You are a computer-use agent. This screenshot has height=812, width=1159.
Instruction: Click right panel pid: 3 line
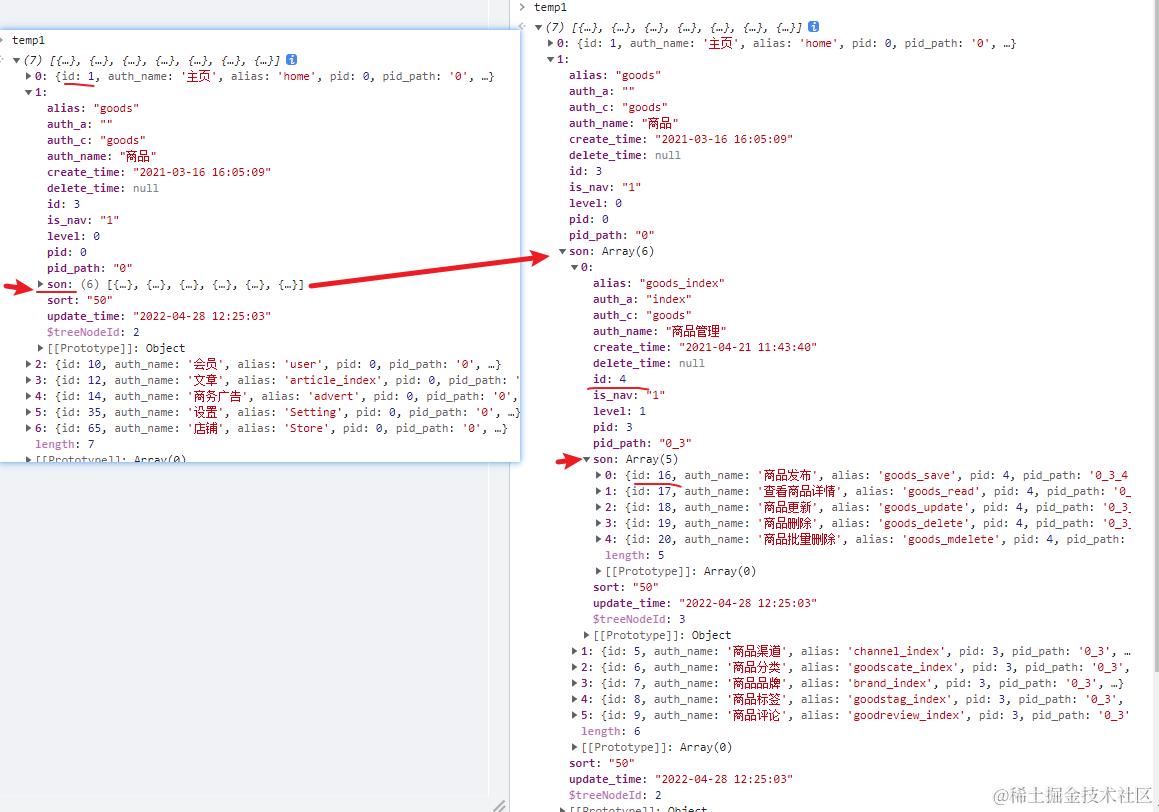(x=613, y=428)
